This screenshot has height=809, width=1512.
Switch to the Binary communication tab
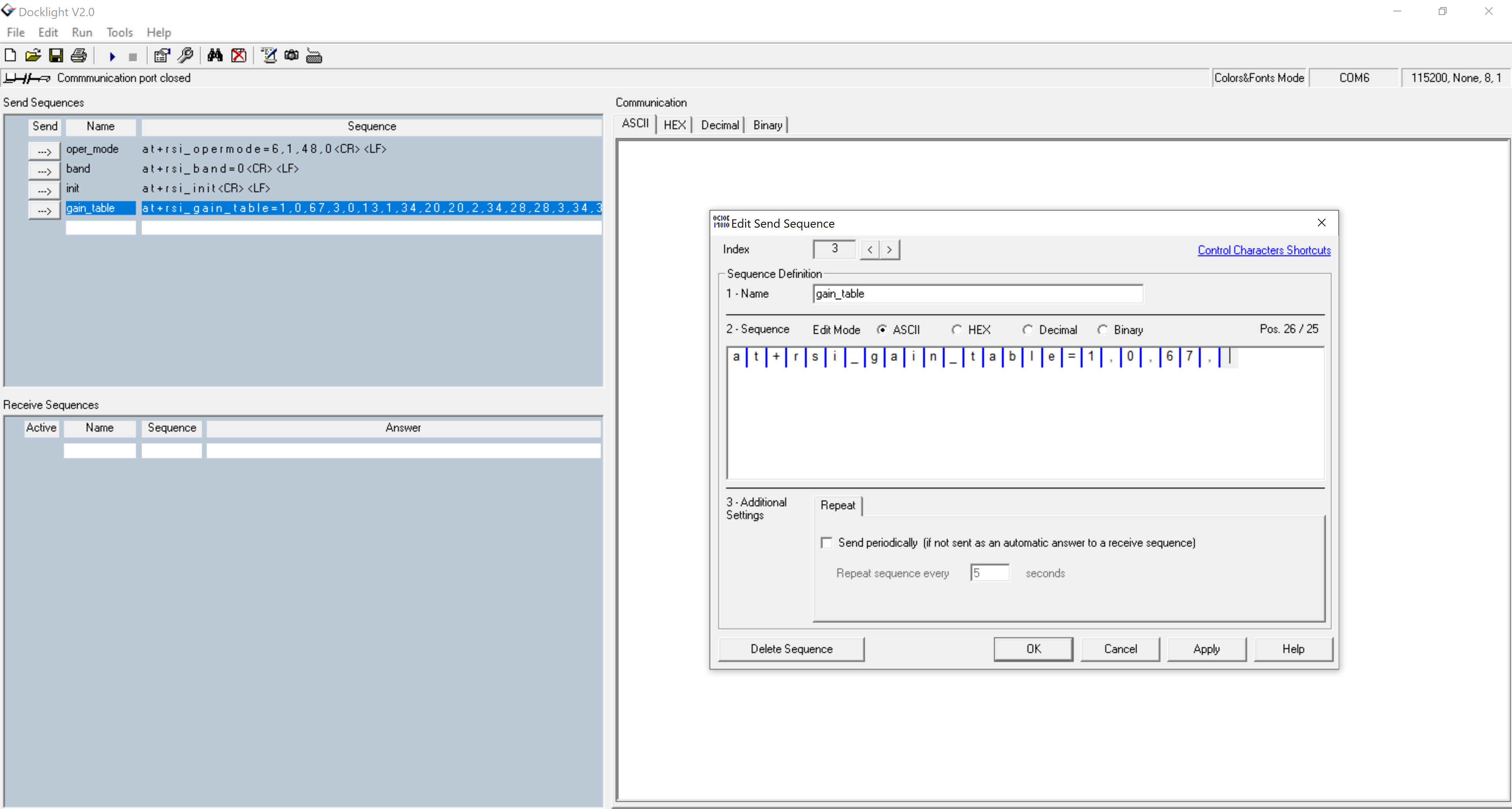[x=767, y=125]
